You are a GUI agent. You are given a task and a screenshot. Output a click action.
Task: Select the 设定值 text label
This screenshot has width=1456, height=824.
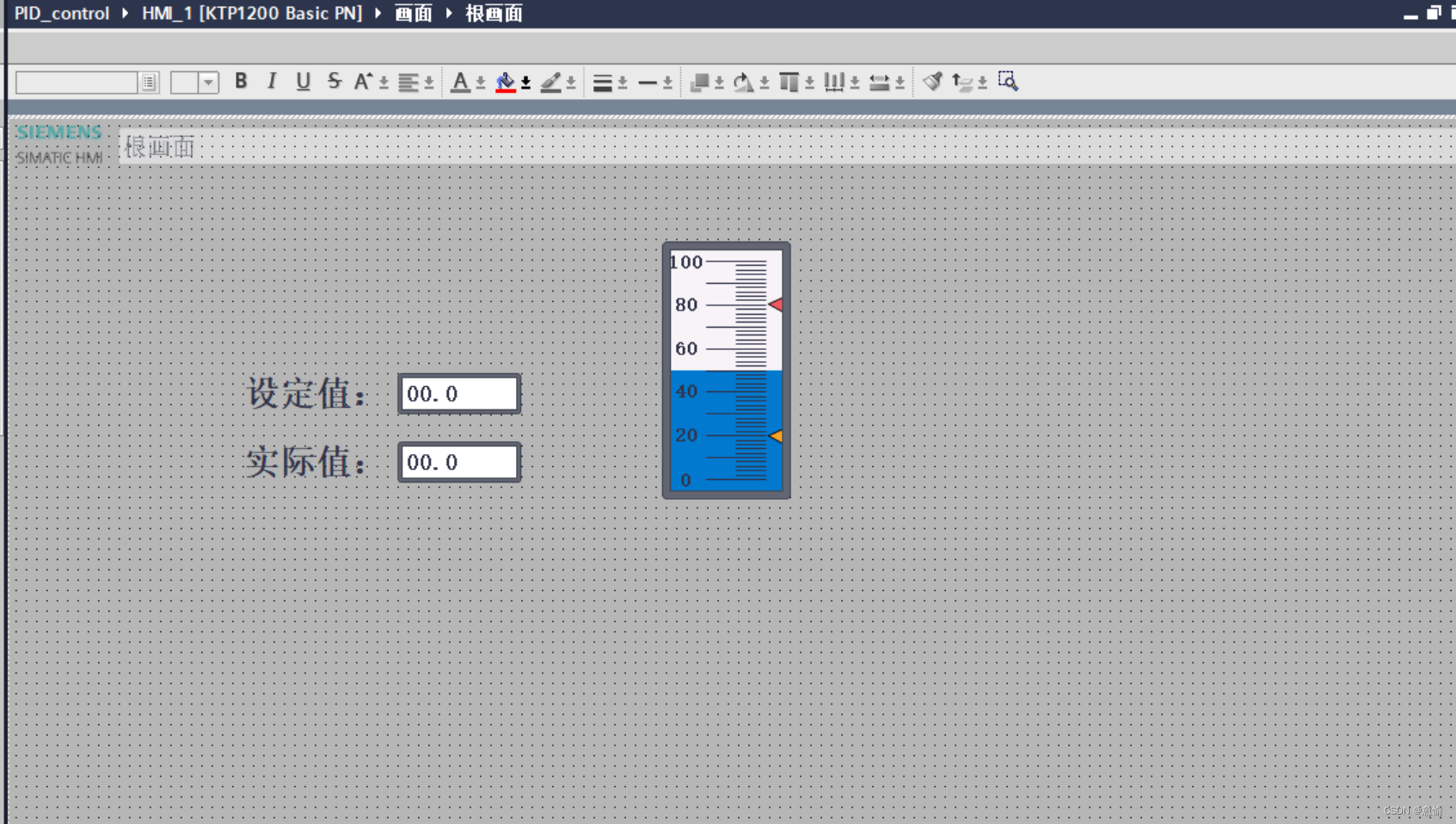point(307,394)
